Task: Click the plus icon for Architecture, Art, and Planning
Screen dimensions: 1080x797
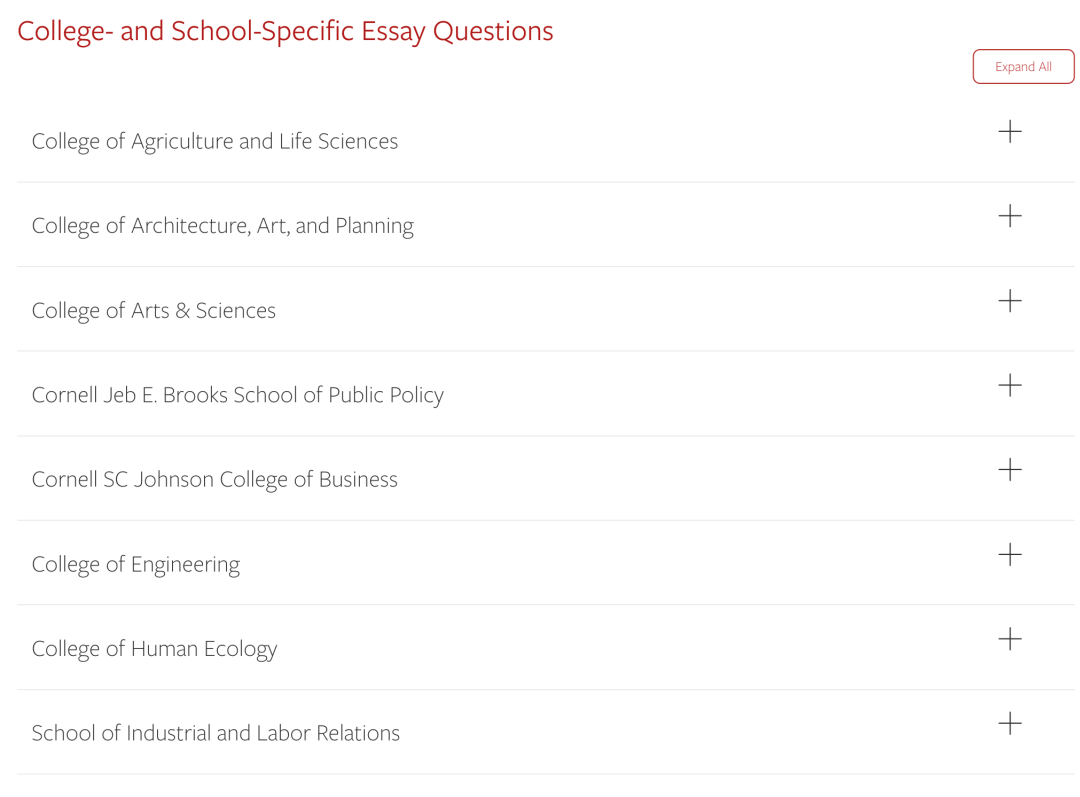Action: pos(1010,216)
